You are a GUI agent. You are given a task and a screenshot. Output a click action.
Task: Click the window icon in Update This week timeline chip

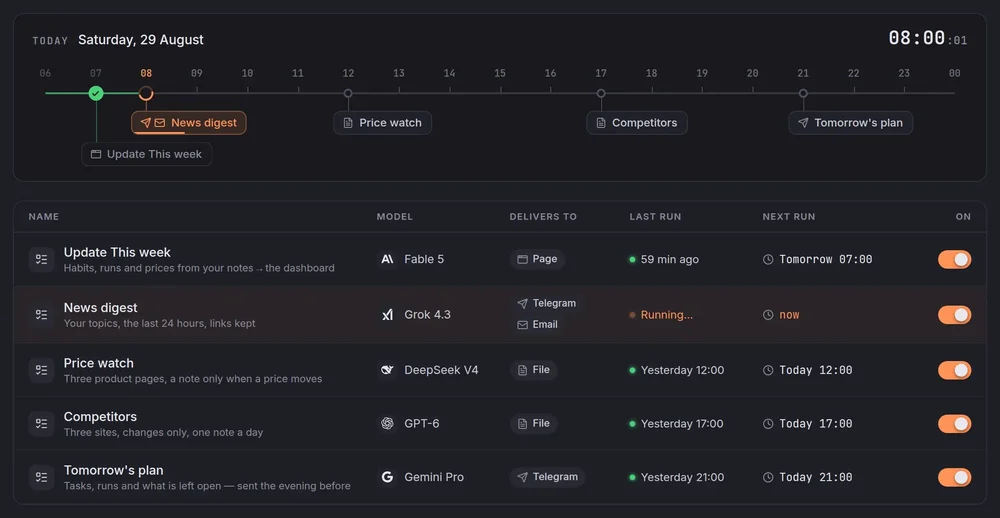coord(96,154)
